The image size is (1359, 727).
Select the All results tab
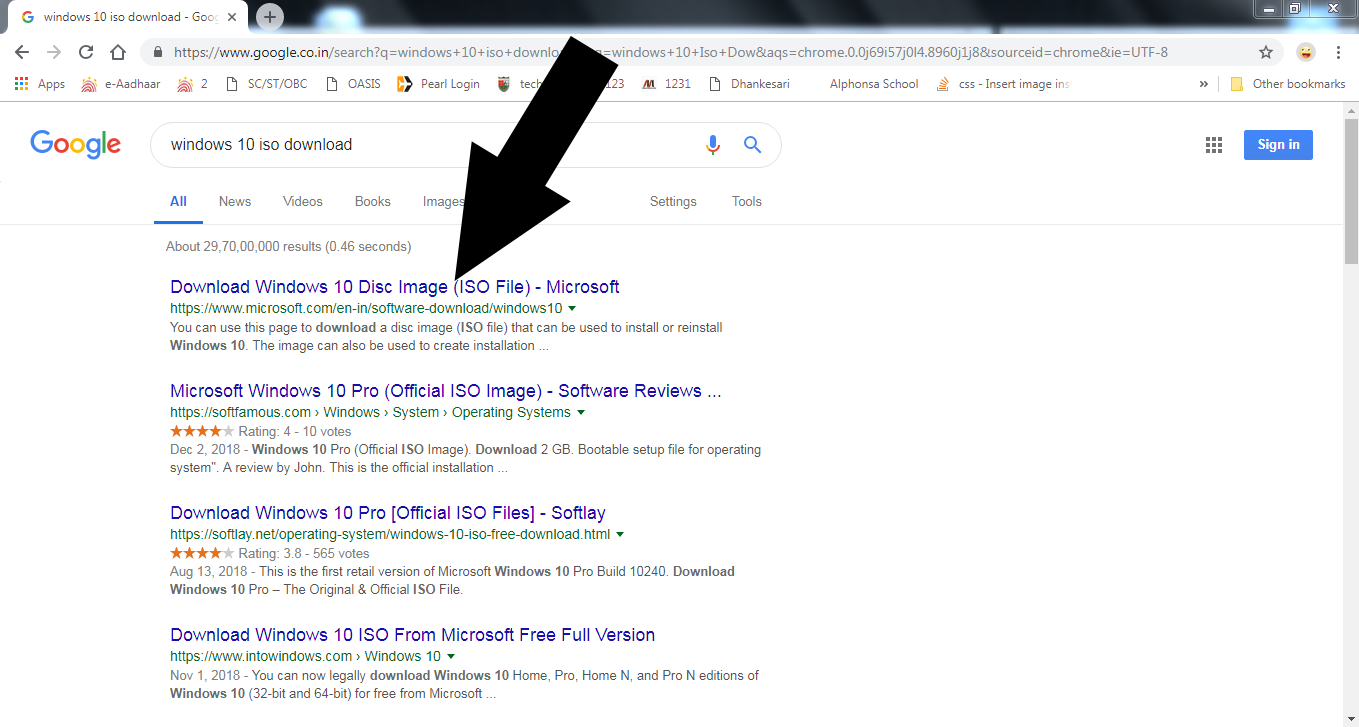[x=178, y=201]
